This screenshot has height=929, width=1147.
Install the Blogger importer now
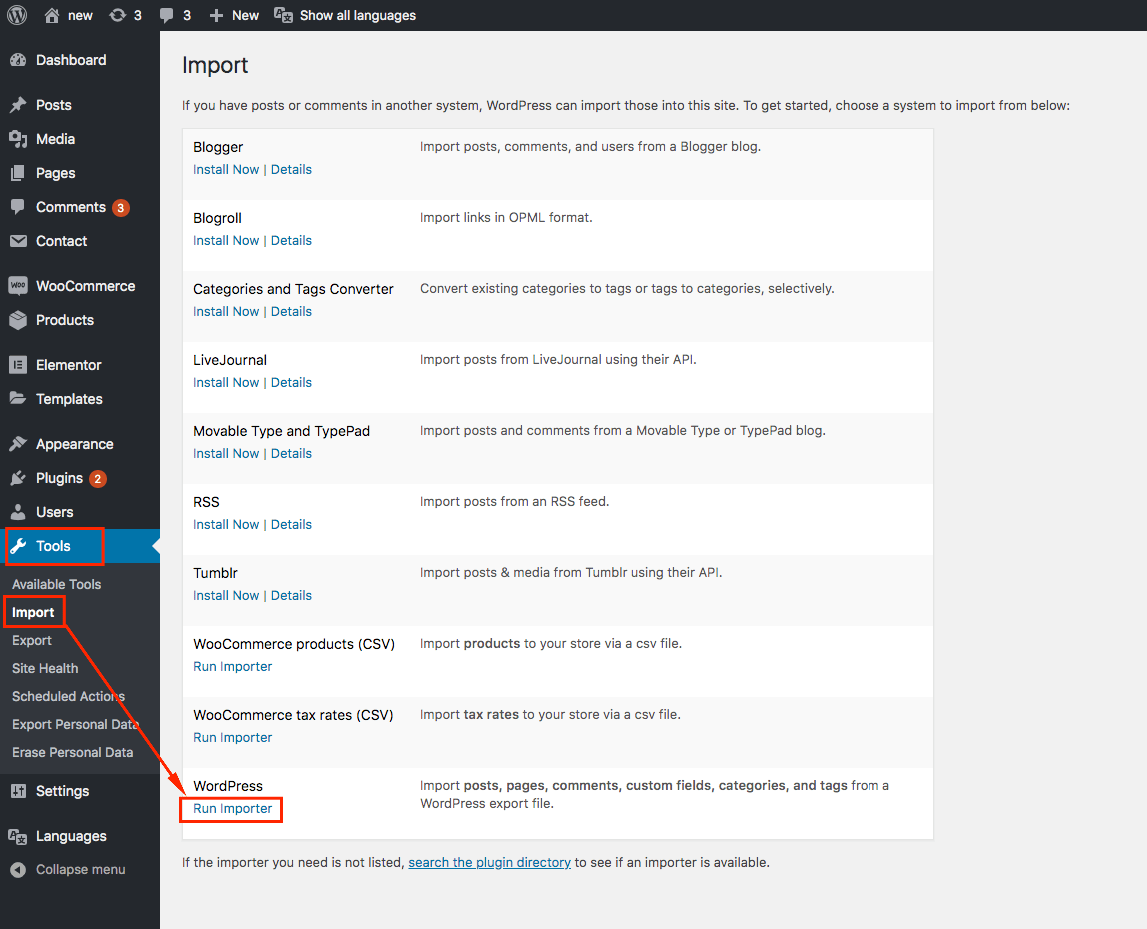pos(226,169)
